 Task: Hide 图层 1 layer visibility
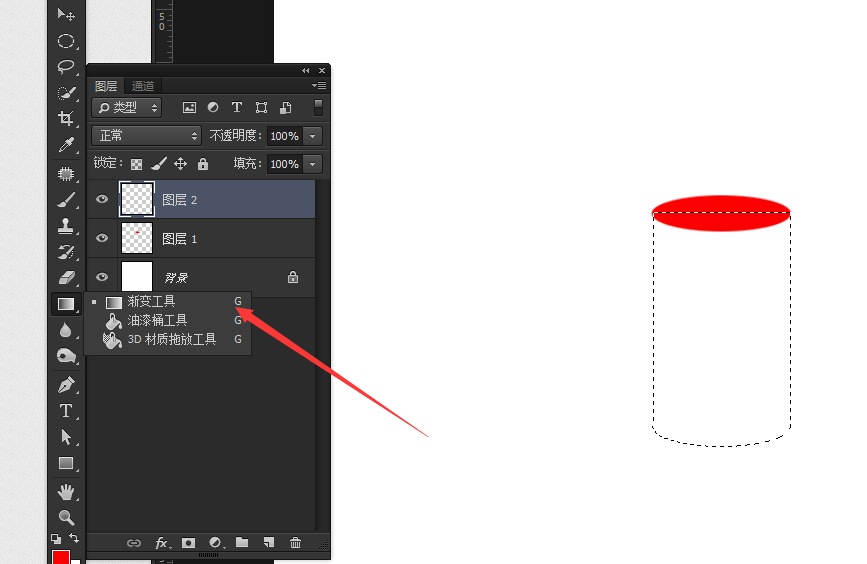point(102,238)
